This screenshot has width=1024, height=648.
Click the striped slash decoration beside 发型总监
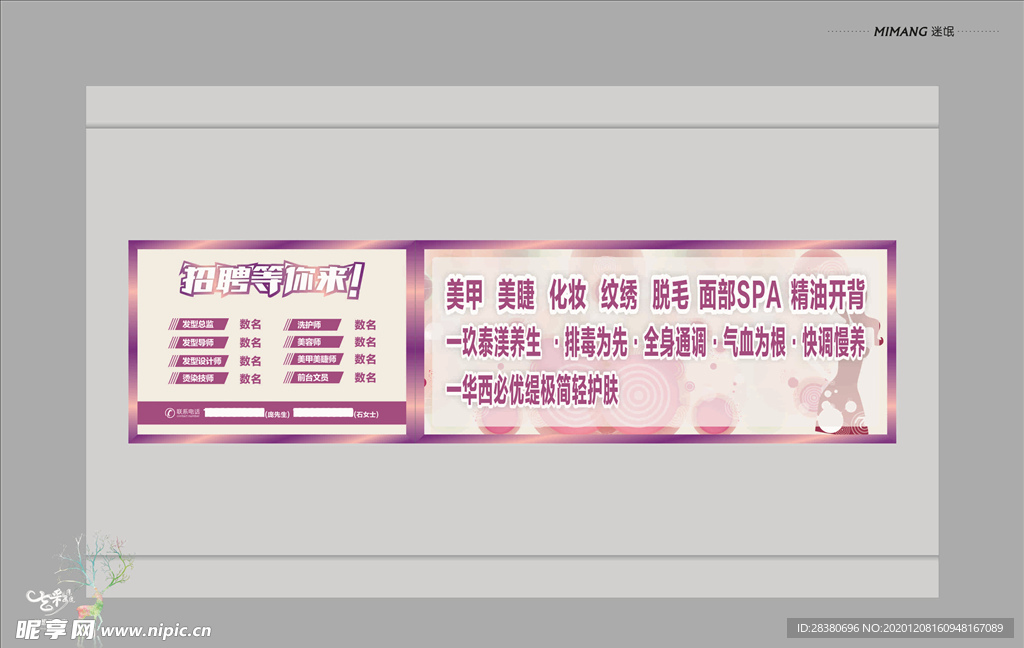[x=173, y=323]
